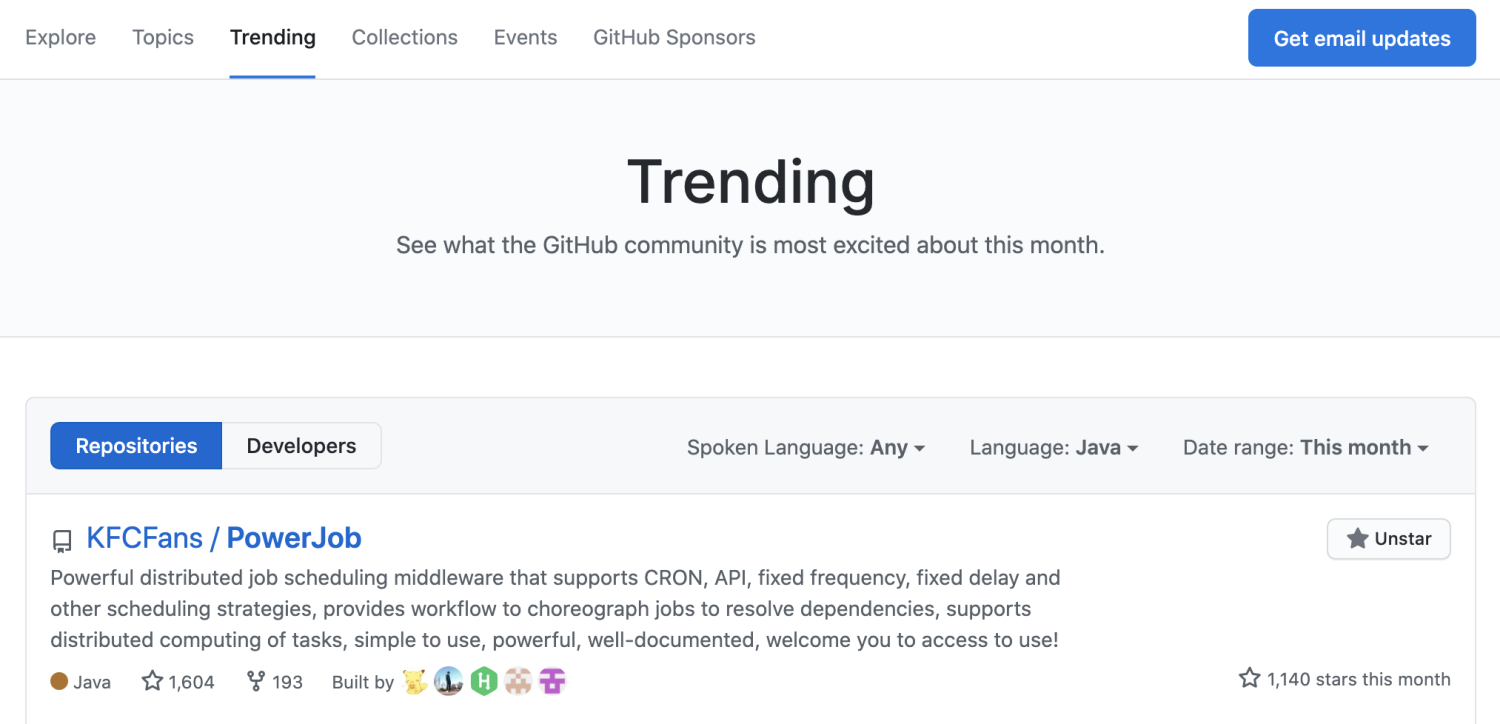
Task: Click the fourth pixelated contributor avatar
Action: [518, 682]
